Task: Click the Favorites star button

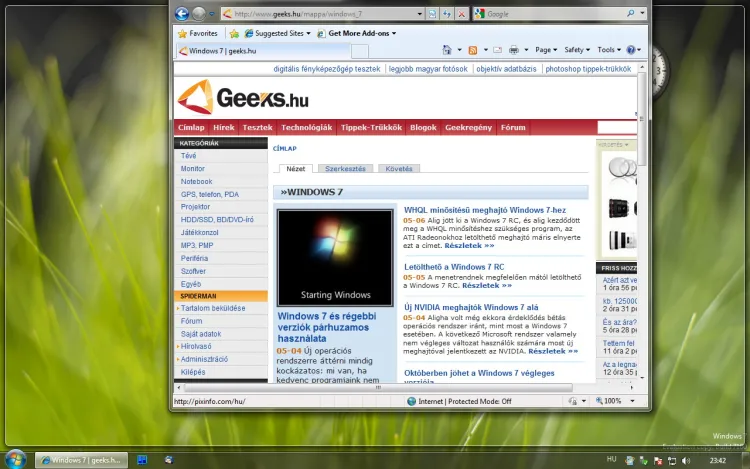Action: point(197,33)
